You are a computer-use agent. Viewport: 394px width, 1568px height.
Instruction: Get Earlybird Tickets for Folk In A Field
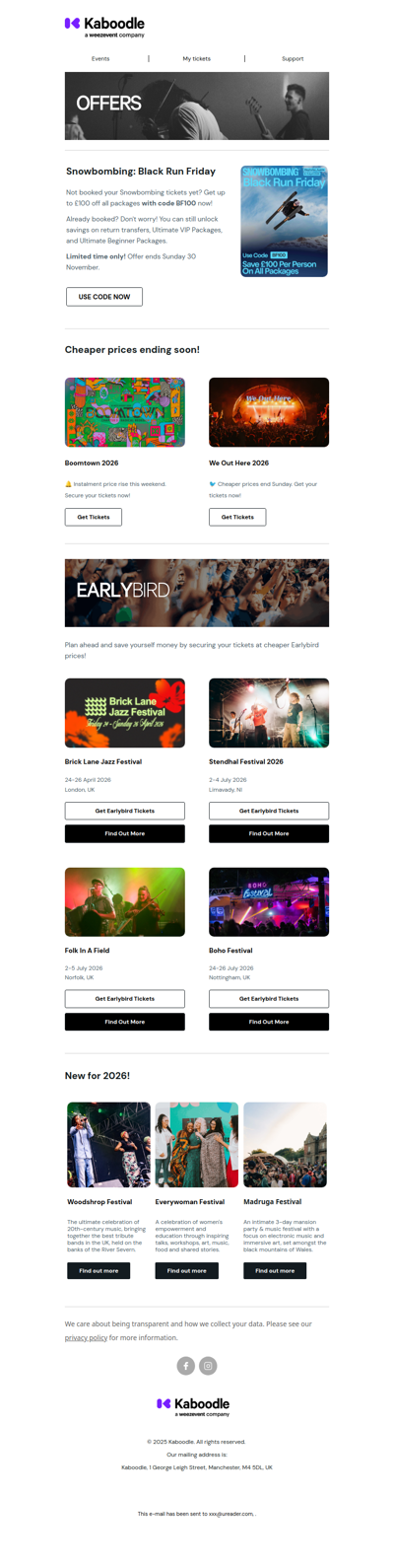125,999
